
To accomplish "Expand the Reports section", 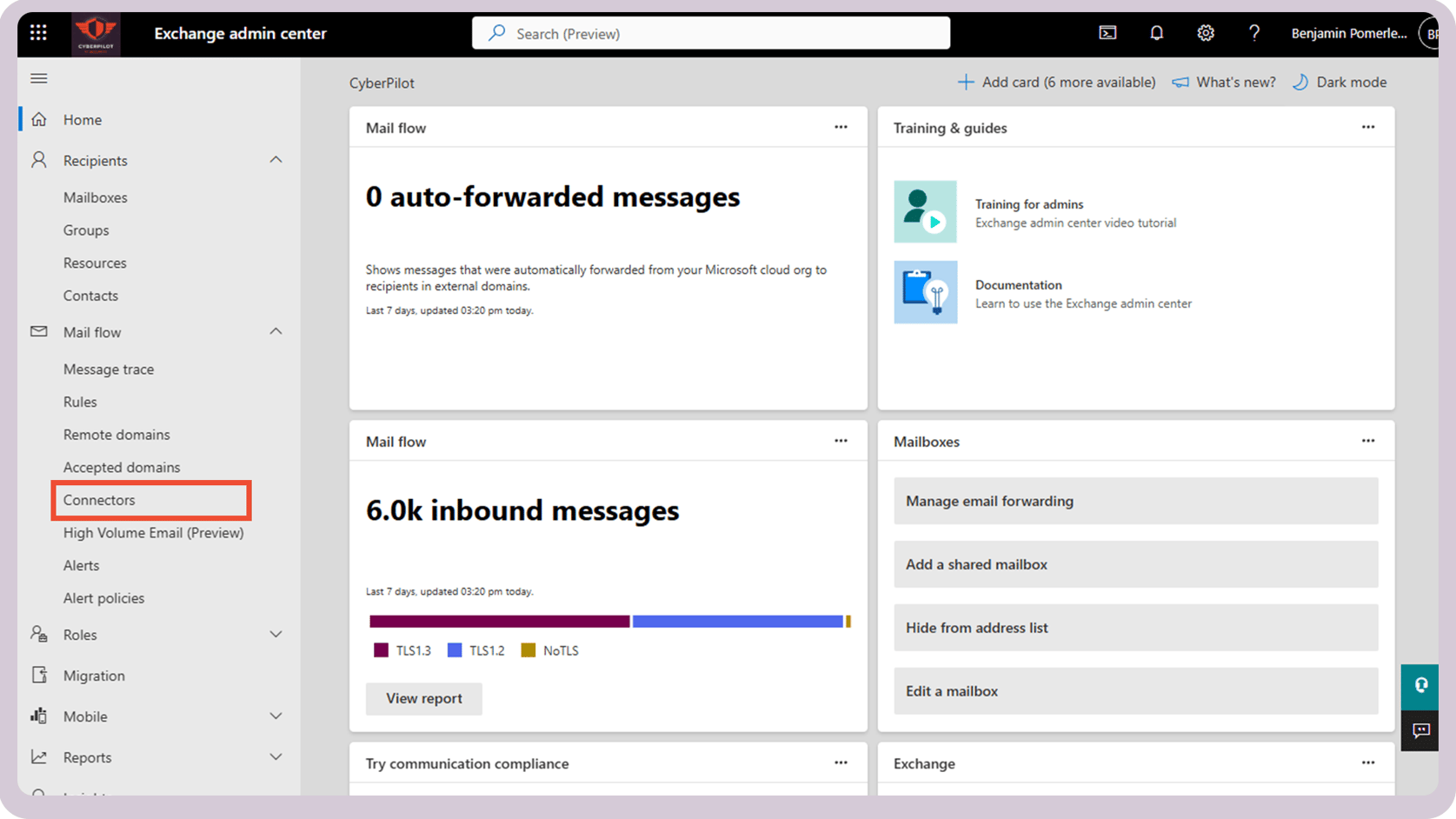I will tap(276, 757).
